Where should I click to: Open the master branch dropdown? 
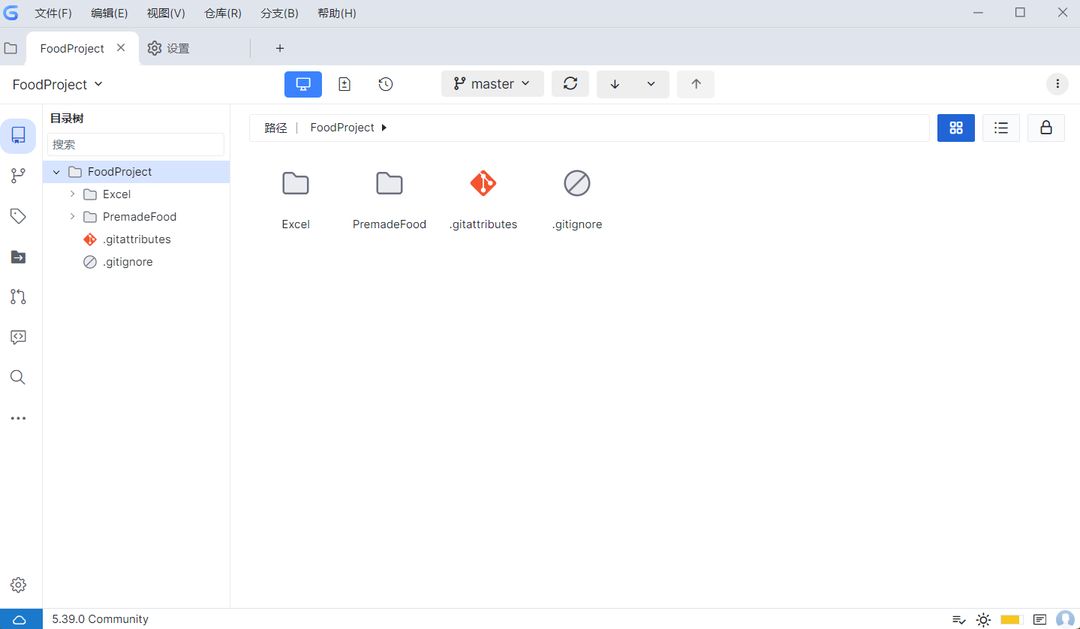(x=492, y=84)
